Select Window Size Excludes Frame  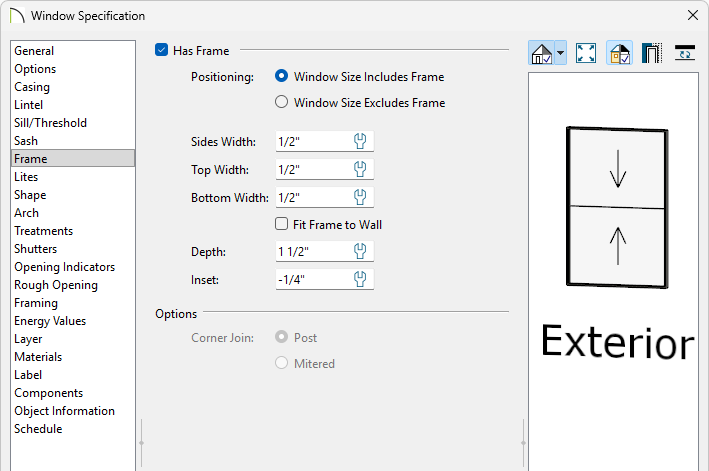coord(281,102)
